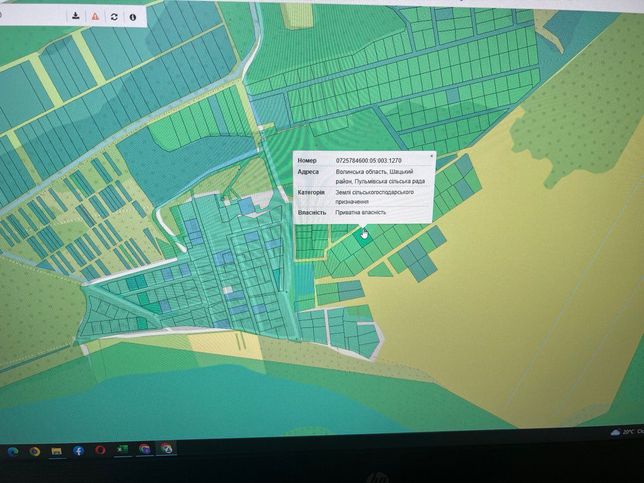Screen dimensions: 644x483
Task: Open the Opera browser taskbar icon
Action: (100, 451)
